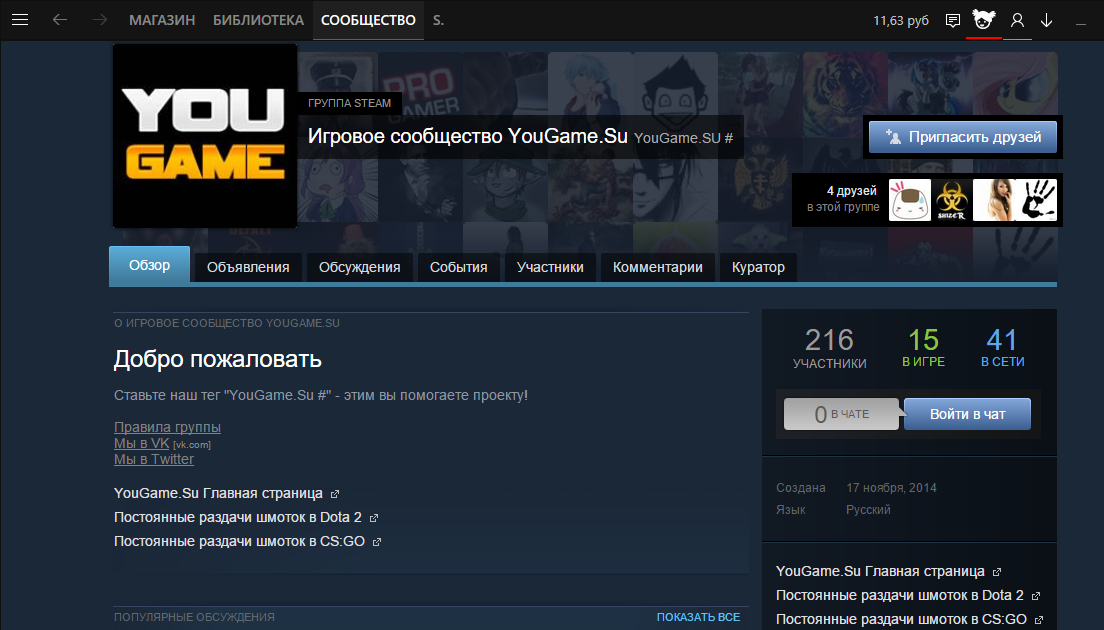This screenshot has height=630, width=1104.
Task: Select the 216 участники count
Action: coord(829,348)
